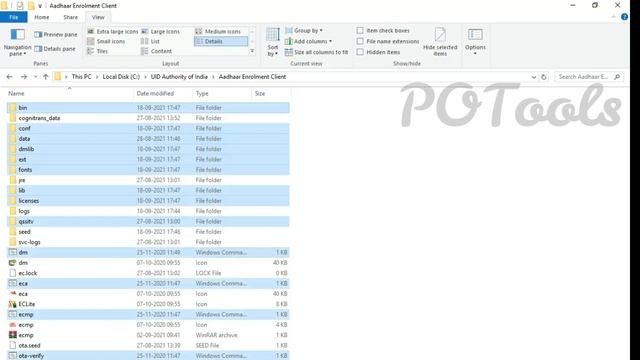This screenshot has height=360, width=640.
Task: Switch to the Home tab
Action: pyautogui.click(x=42, y=17)
